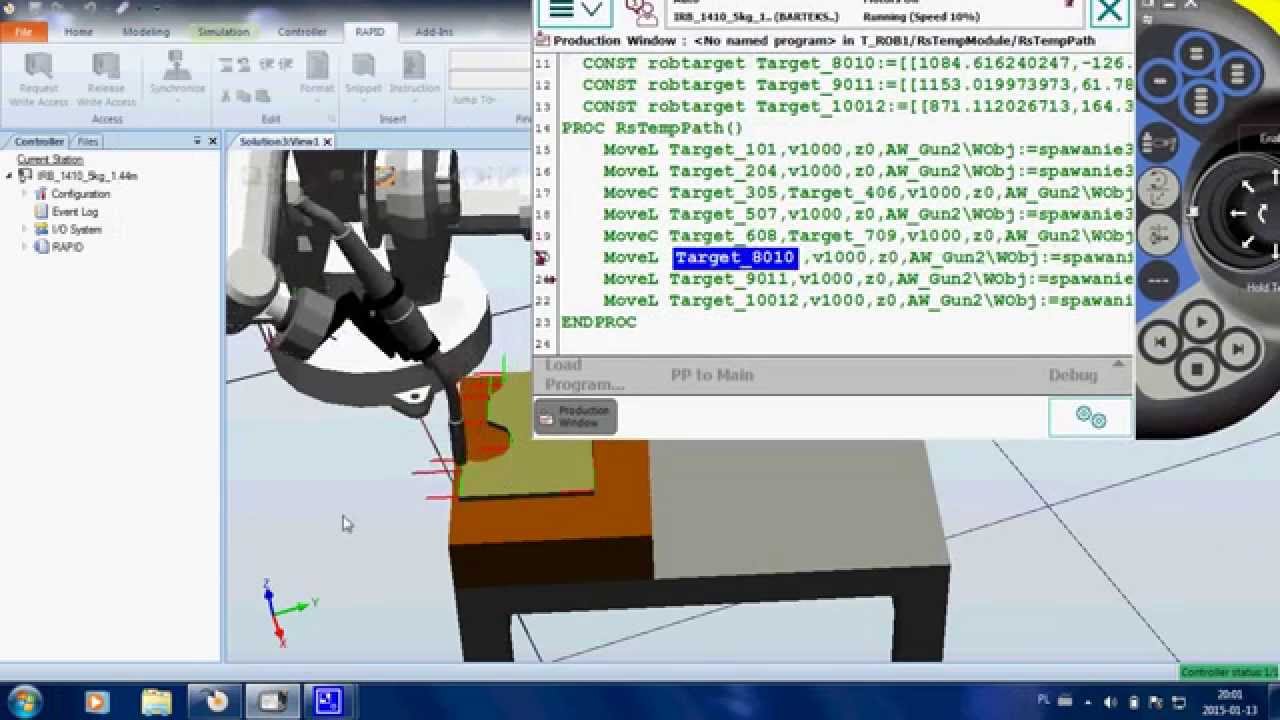Toggle the increment button on FlexPendant
The height and width of the screenshot is (720, 1280).
tap(1158, 281)
